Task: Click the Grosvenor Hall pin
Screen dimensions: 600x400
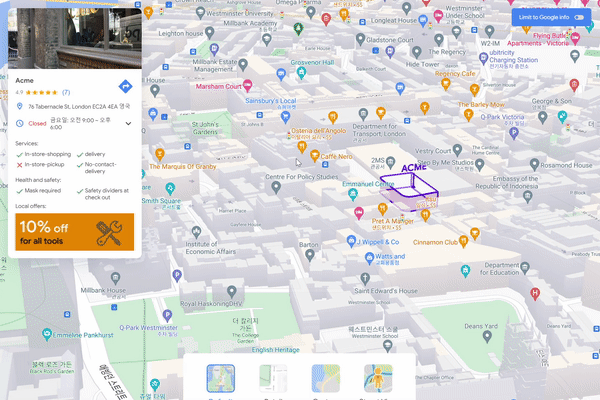Action: pos(302,72)
